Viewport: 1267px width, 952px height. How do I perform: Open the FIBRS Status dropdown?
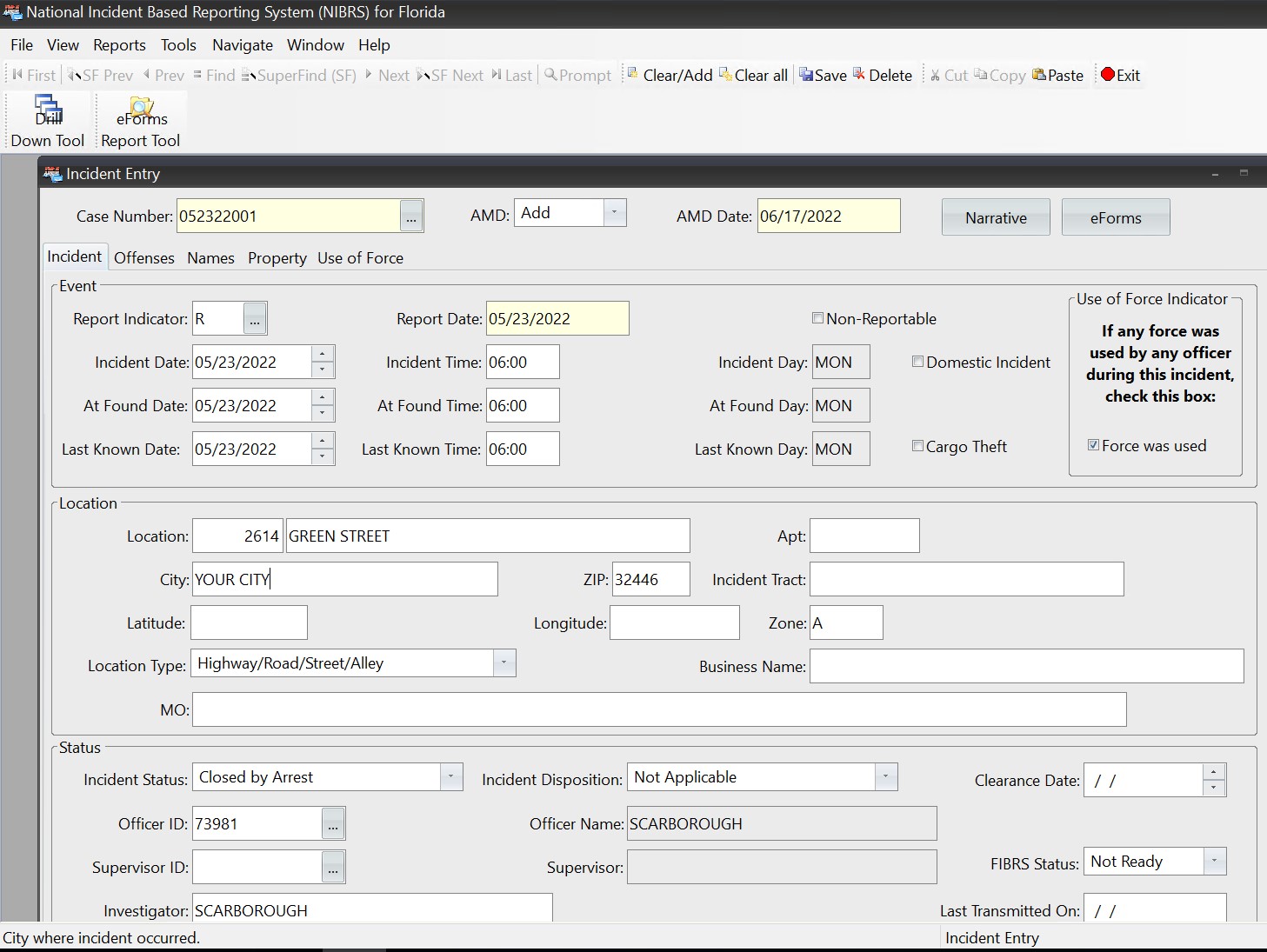pos(1214,862)
